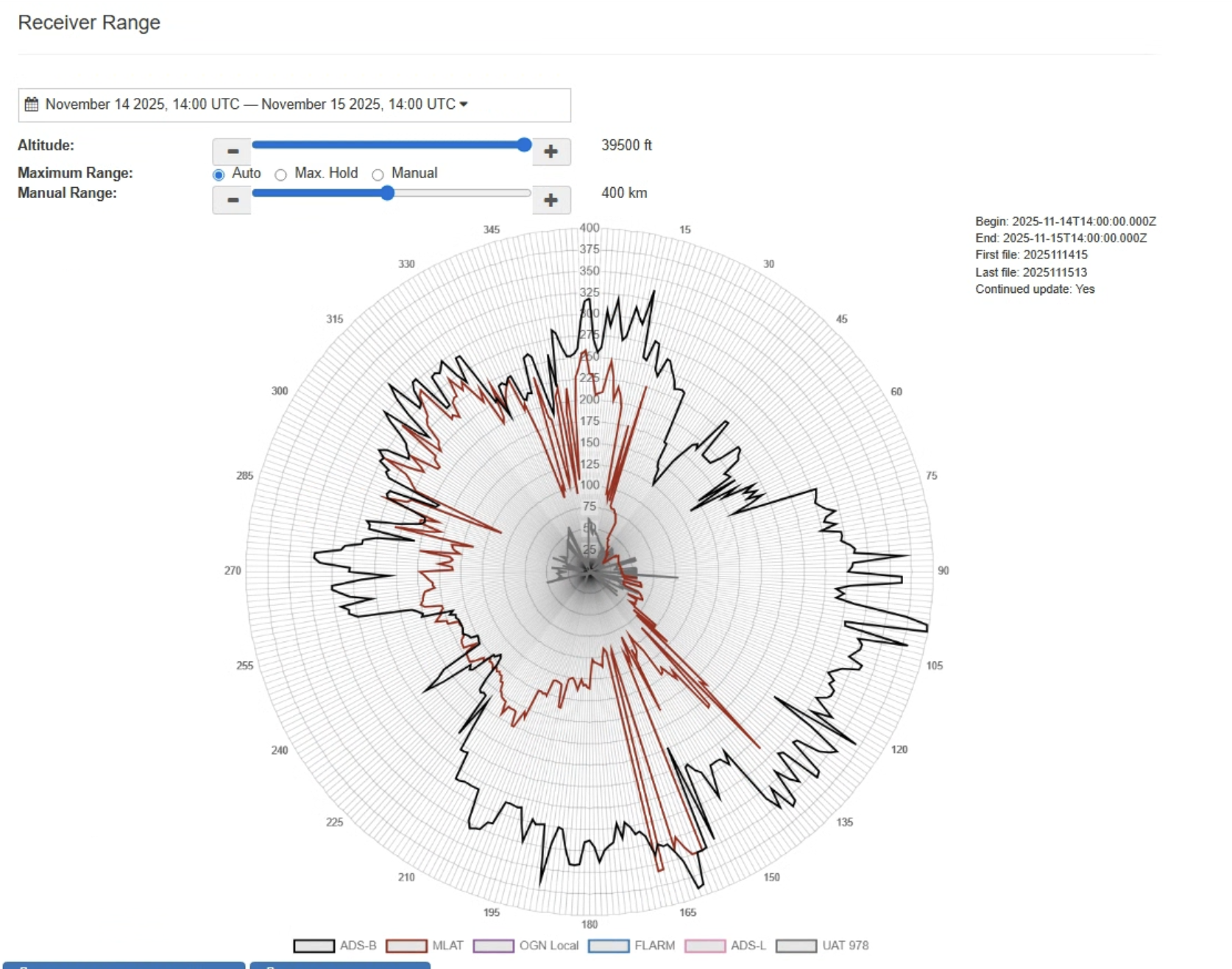Toggle FLARM legend swatch
Viewport: 1232px width, 969px height.
point(609,946)
